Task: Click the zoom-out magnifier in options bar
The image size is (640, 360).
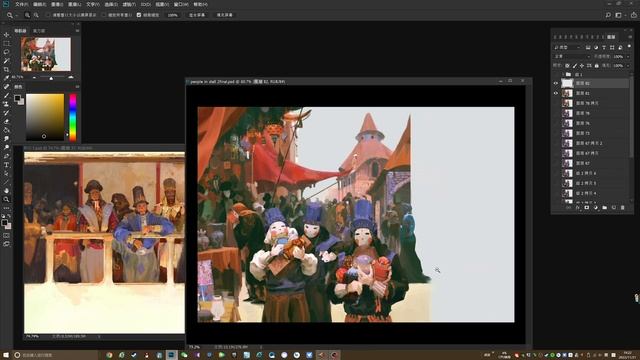Action: point(36,15)
